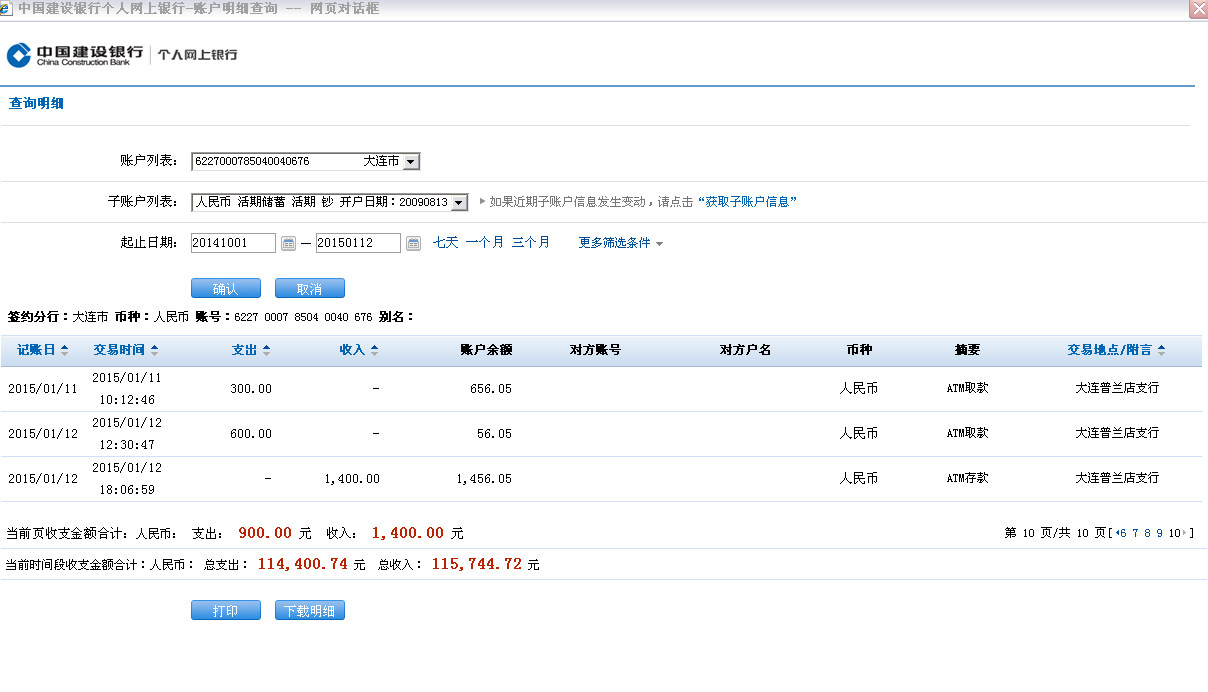Click the start date input field
The image size is (1208, 692).
coord(232,243)
